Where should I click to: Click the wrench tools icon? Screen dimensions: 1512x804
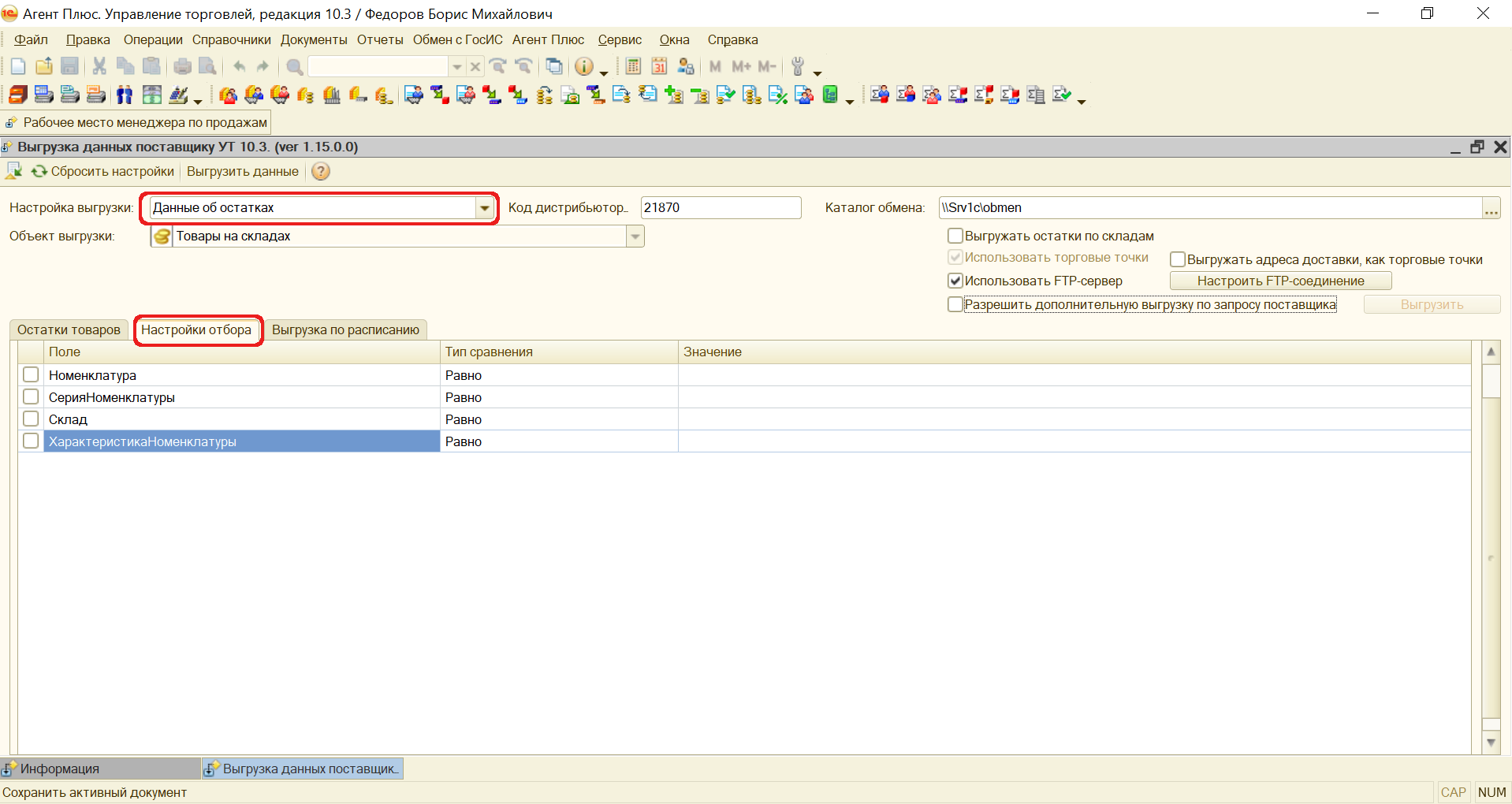tap(798, 67)
